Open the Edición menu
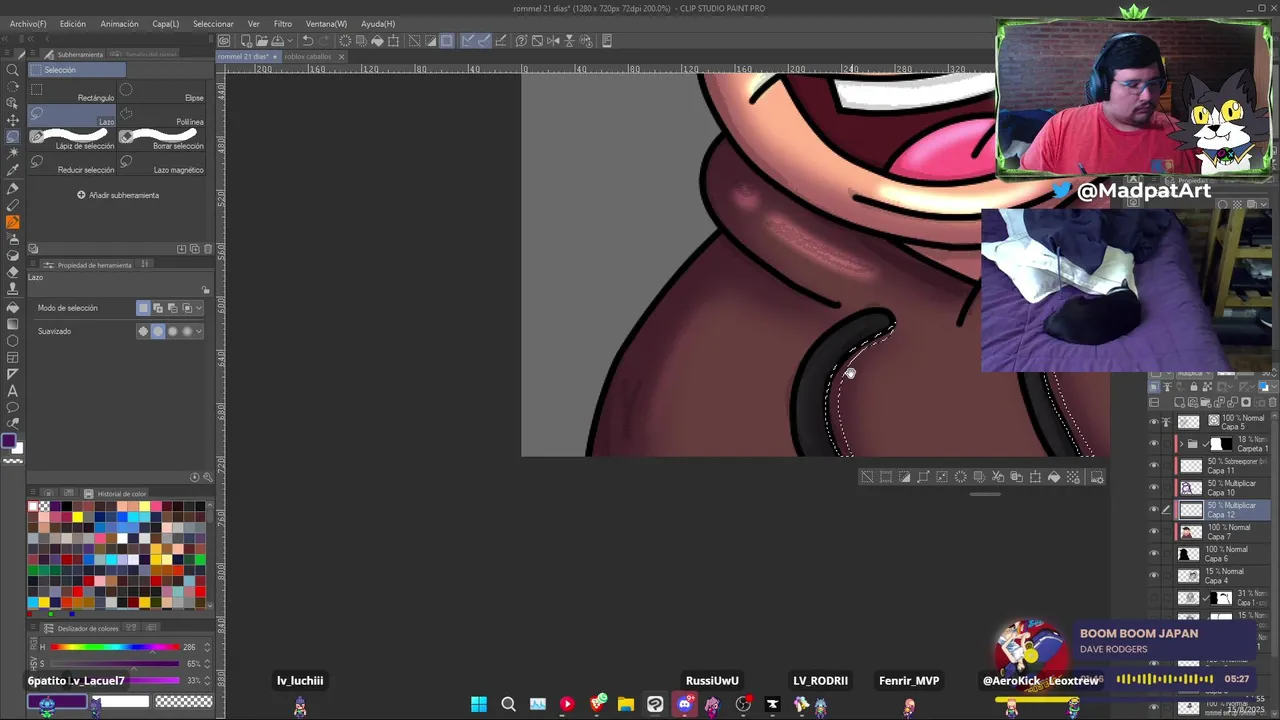The image size is (1280, 720). point(72,23)
